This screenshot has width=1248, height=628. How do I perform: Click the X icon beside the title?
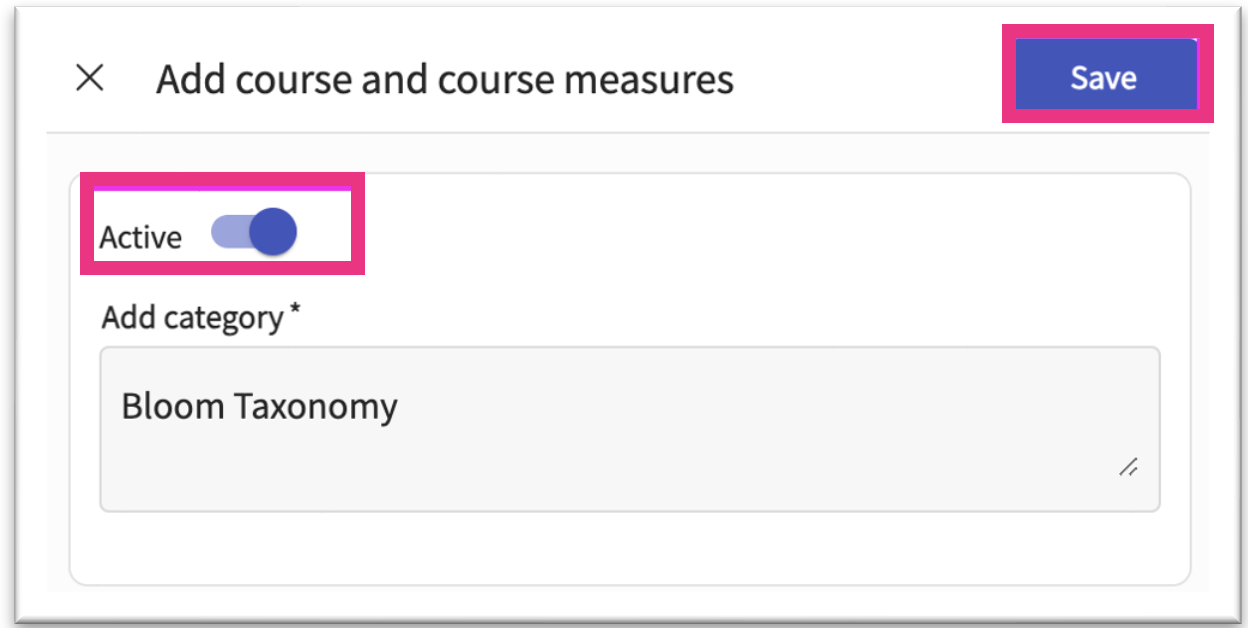90,78
